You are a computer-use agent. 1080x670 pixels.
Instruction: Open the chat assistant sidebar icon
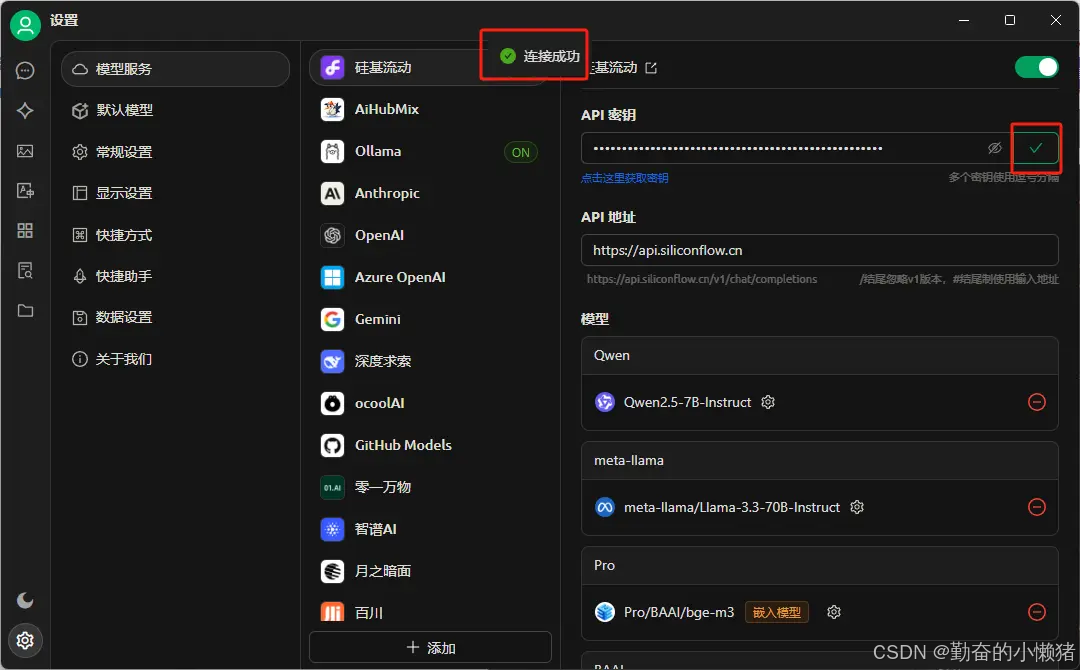click(x=25, y=71)
